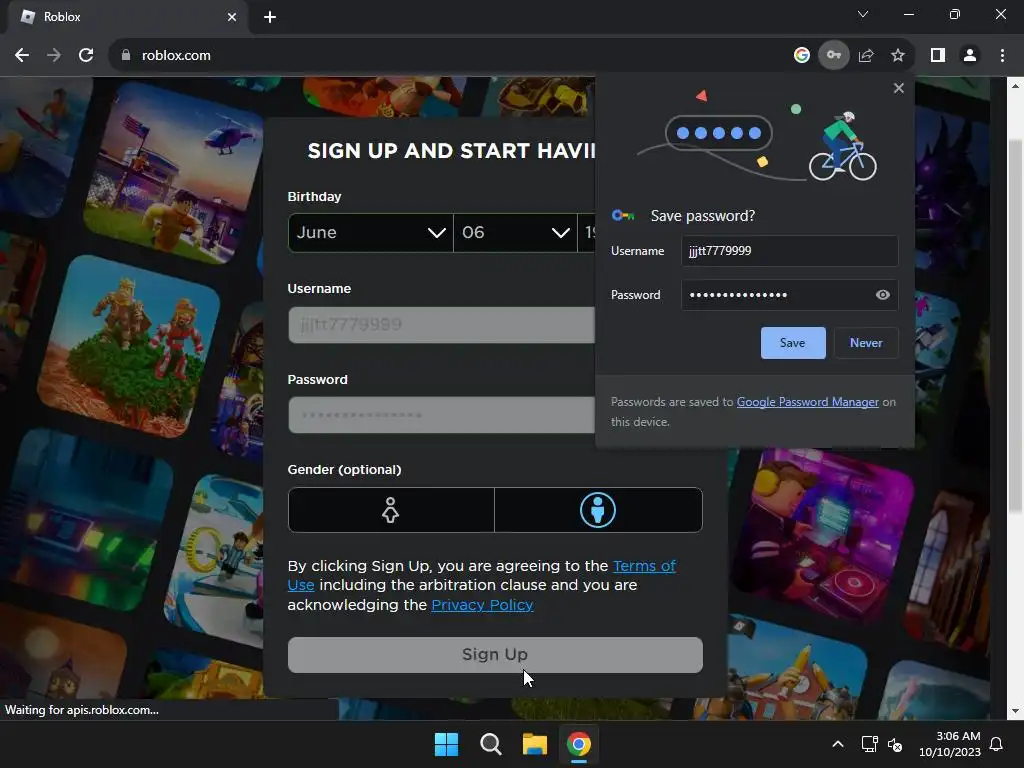This screenshot has height=768, width=1024.
Task: Click the Roblox signup Password field
Action: (441, 415)
